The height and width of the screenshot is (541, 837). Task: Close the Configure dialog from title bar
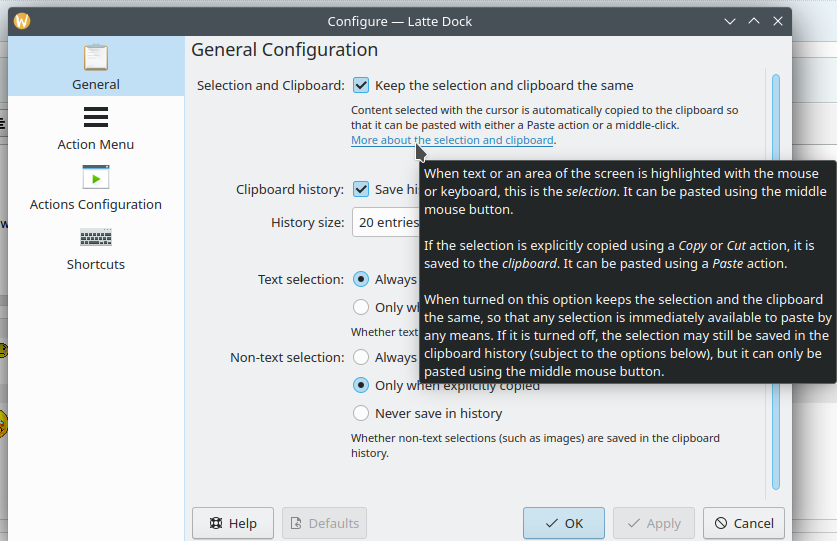(x=777, y=21)
